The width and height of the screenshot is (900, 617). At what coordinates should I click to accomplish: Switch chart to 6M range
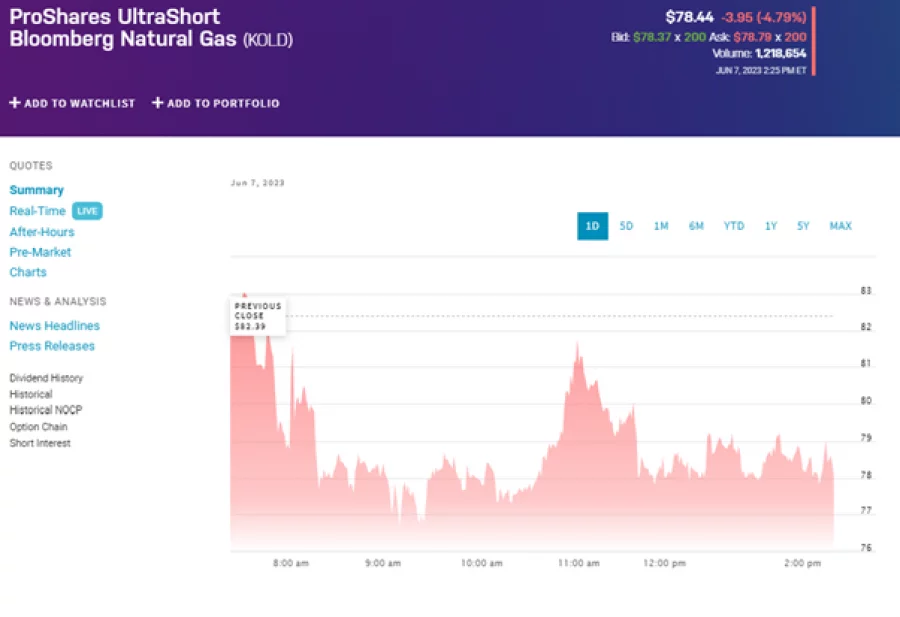click(x=696, y=226)
